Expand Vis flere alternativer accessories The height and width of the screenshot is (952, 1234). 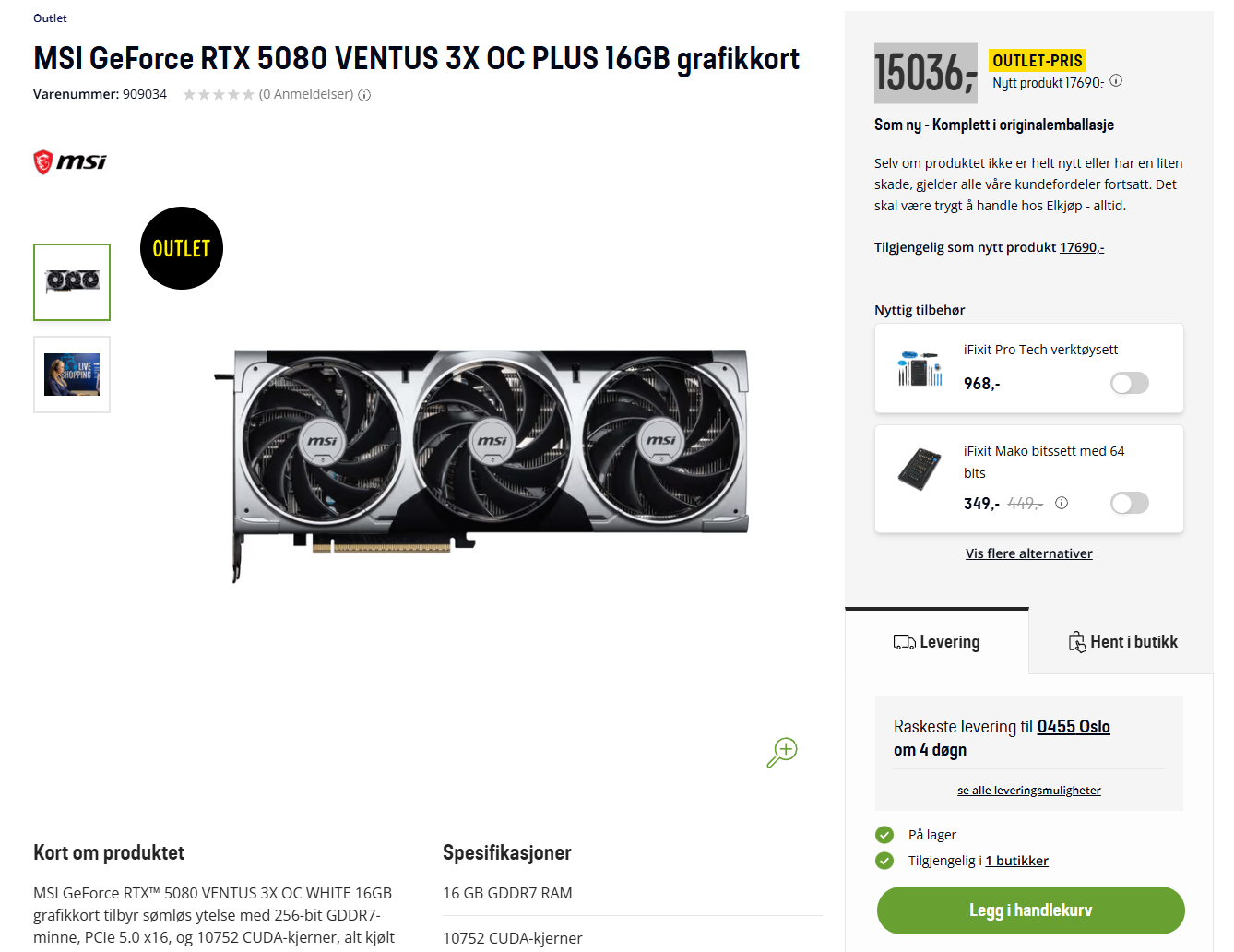[x=1029, y=553]
